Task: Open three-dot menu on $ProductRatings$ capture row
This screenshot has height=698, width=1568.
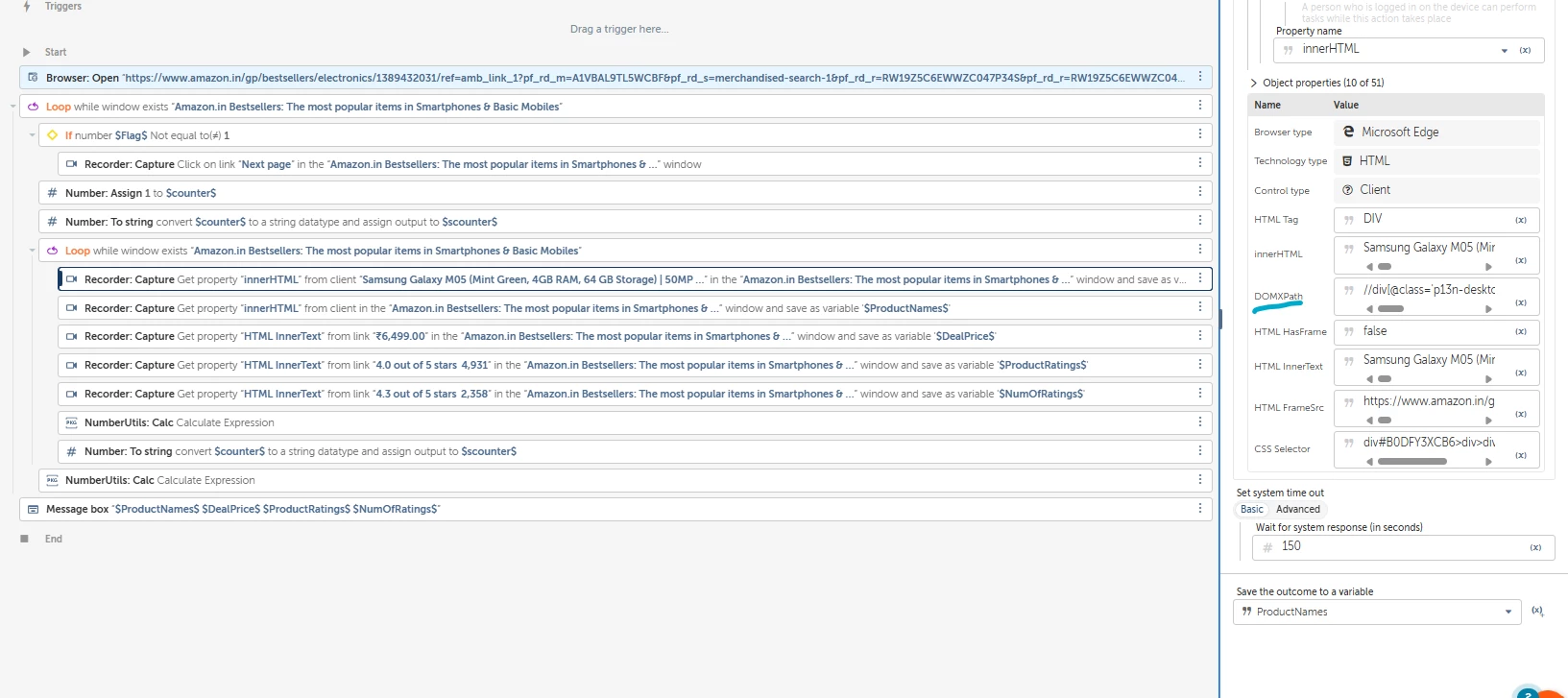Action: click(x=1199, y=364)
